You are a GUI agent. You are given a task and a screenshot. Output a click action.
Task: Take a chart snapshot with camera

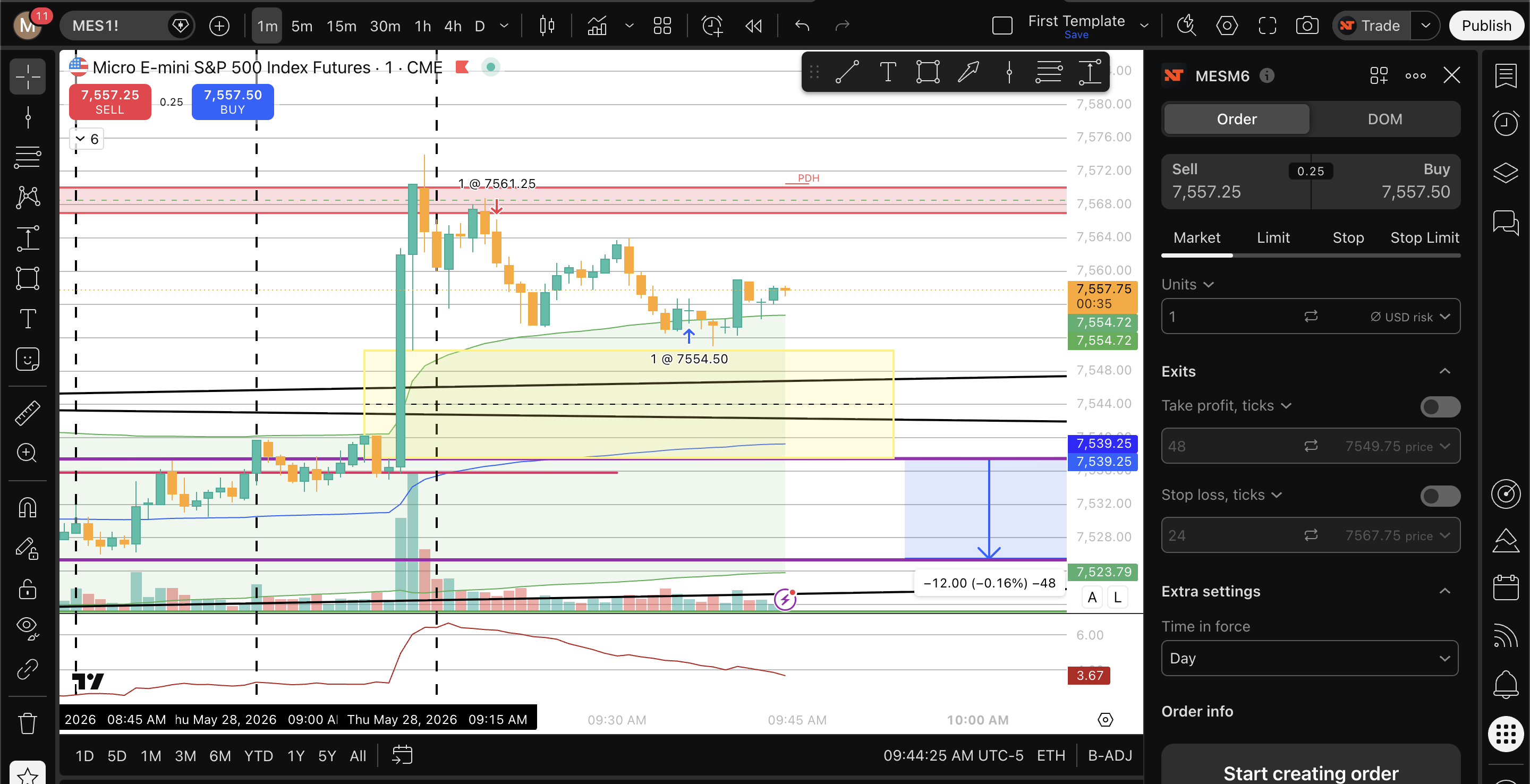[x=1307, y=25]
